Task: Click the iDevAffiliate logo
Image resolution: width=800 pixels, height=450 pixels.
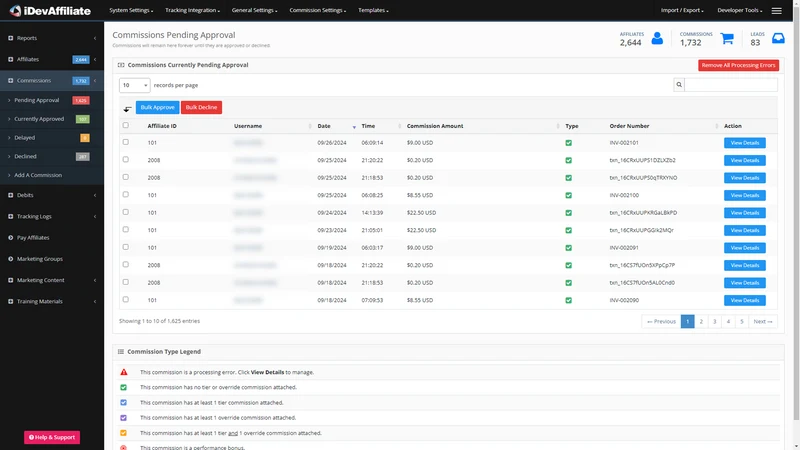Action: coord(50,11)
